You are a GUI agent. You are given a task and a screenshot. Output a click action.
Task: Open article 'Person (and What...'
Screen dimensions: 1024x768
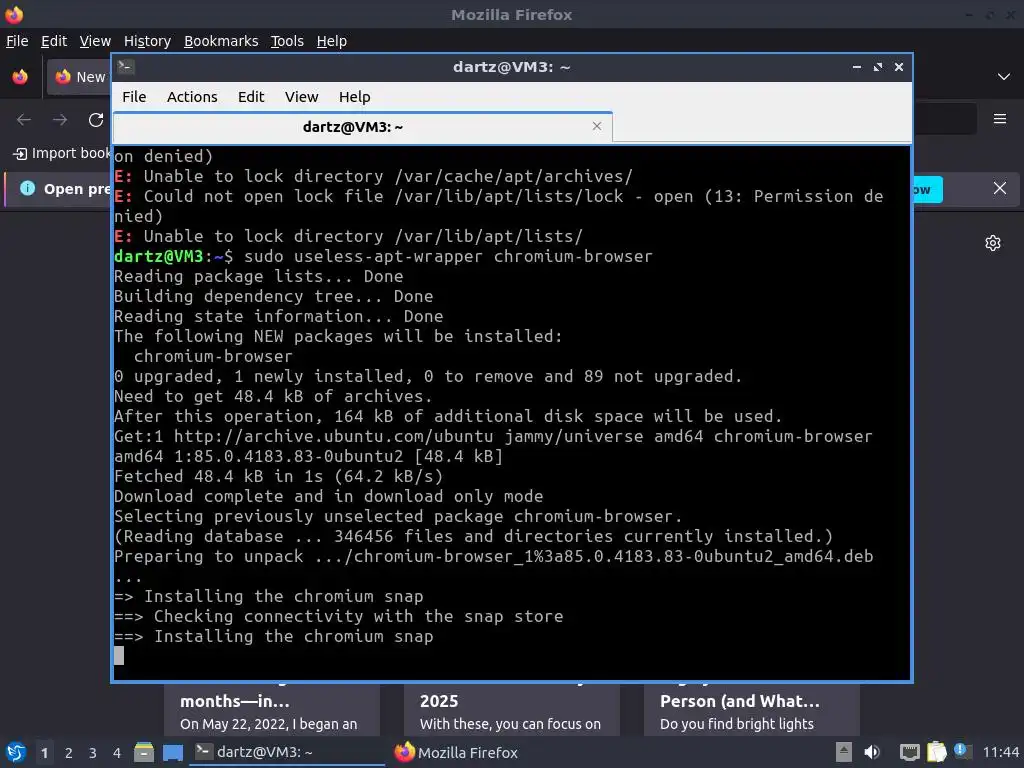click(x=752, y=710)
